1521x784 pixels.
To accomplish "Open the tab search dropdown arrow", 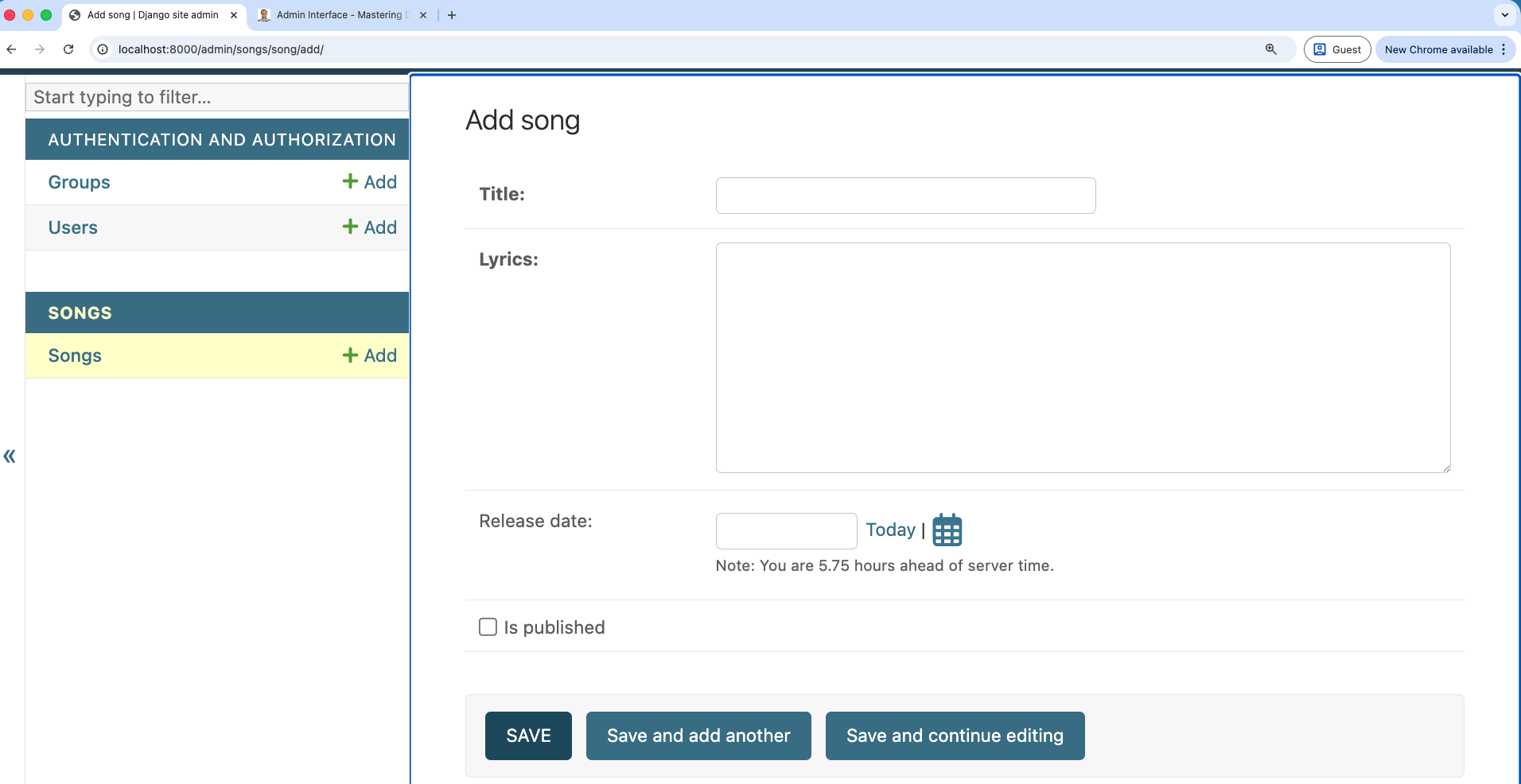I will click(1504, 15).
